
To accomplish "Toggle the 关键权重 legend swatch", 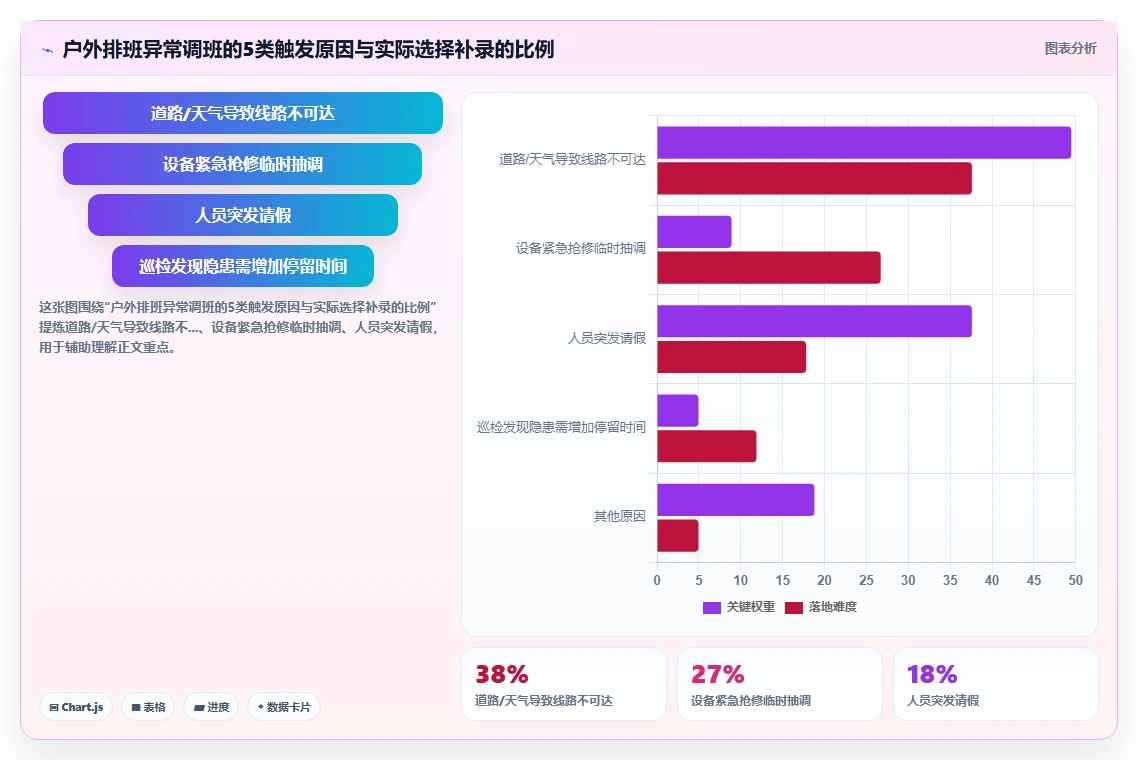I will point(711,608).
